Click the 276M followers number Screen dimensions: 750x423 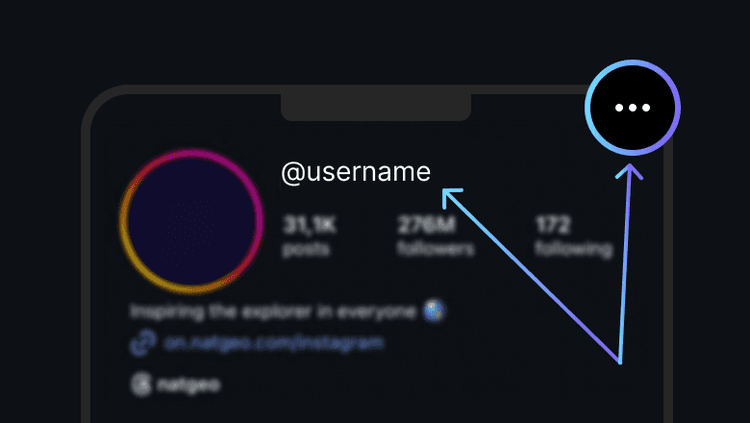tap(426, 225)
